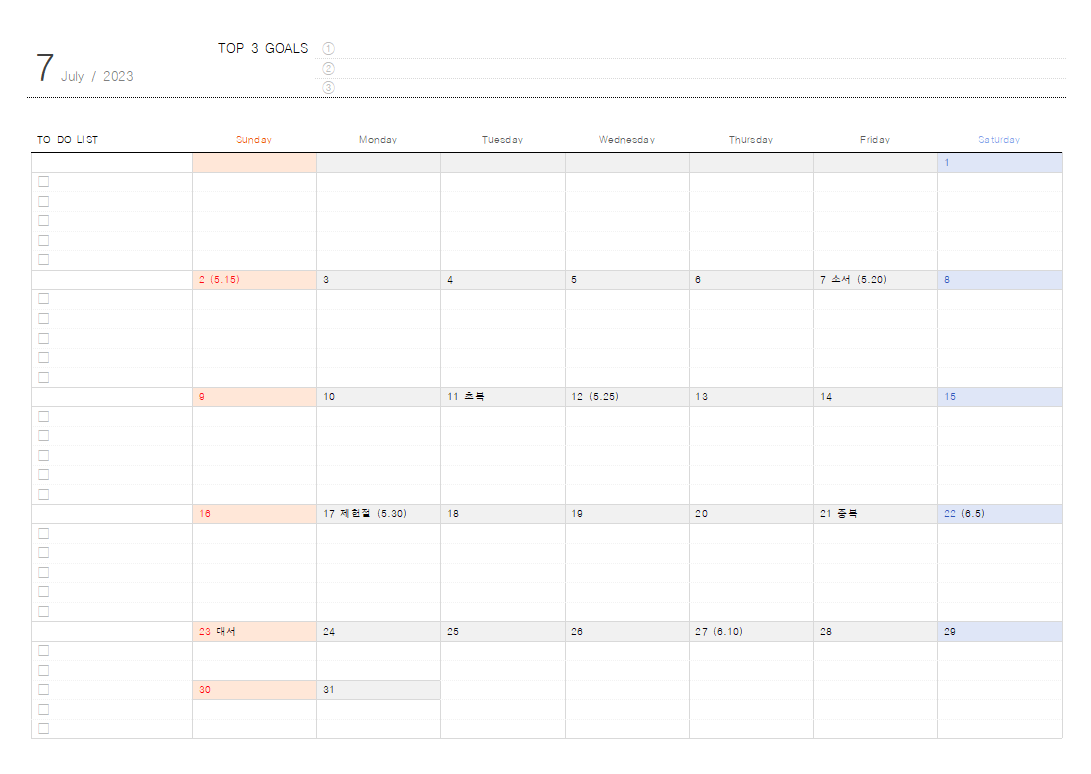Click the Friday column header

pos(875,140)
